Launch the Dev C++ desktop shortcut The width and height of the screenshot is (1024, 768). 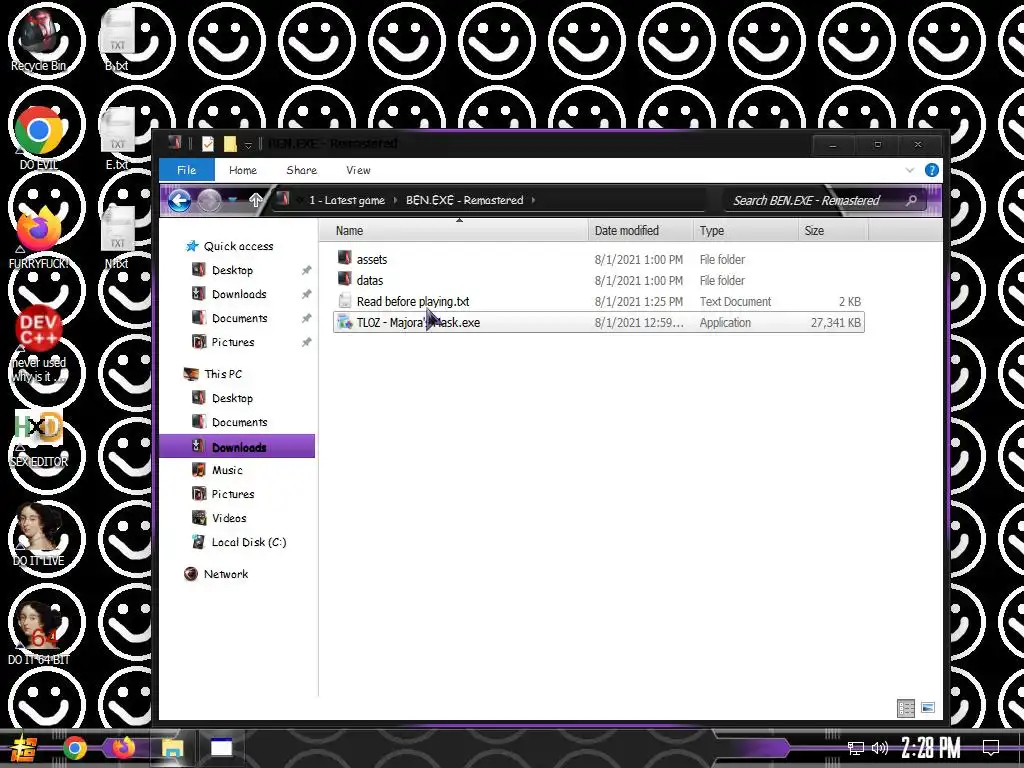click(39, 344)
